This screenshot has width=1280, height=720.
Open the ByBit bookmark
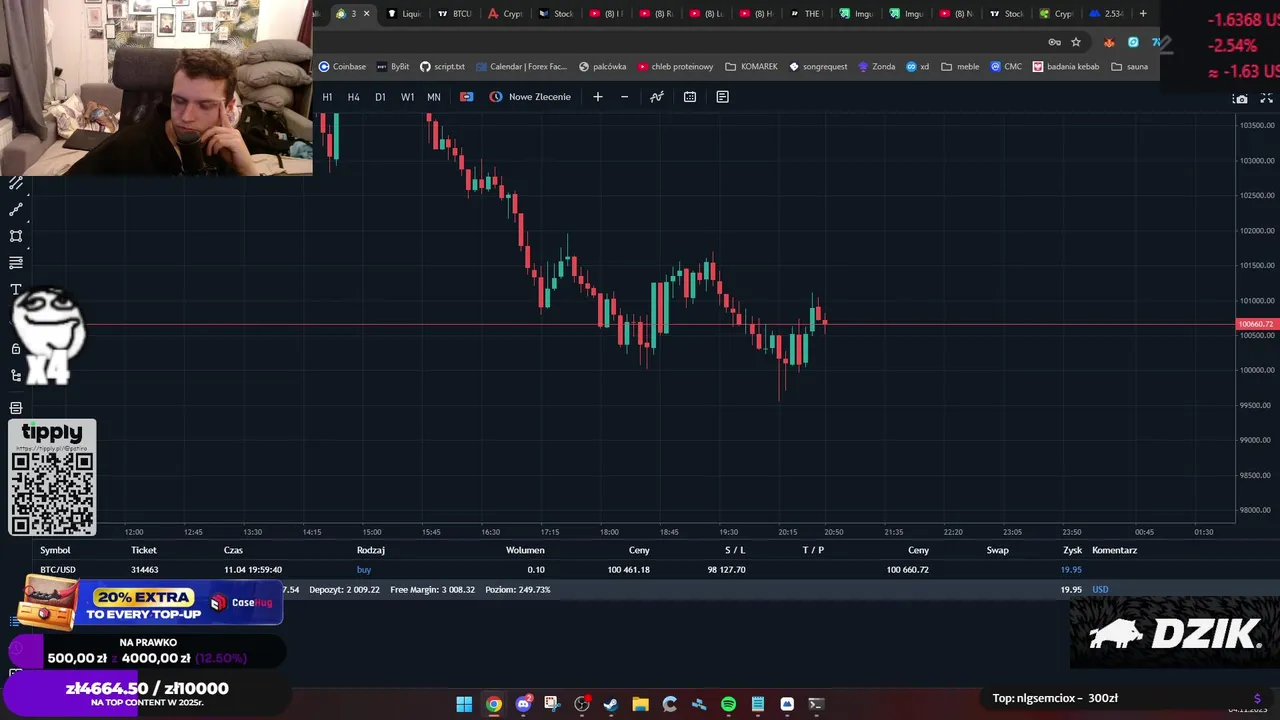(x=392, y=67)
